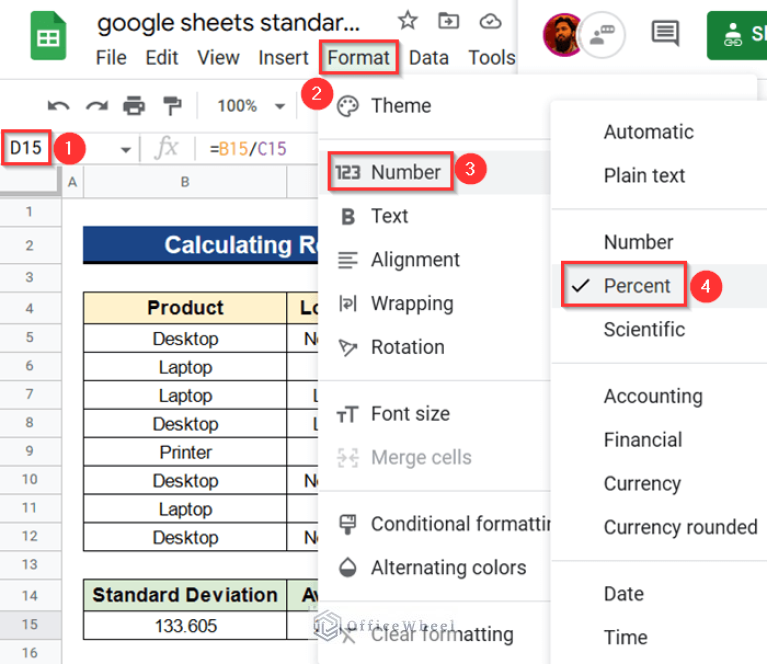Open the comment history icon
Screen dimensions: 767x664
pos(665,35)
